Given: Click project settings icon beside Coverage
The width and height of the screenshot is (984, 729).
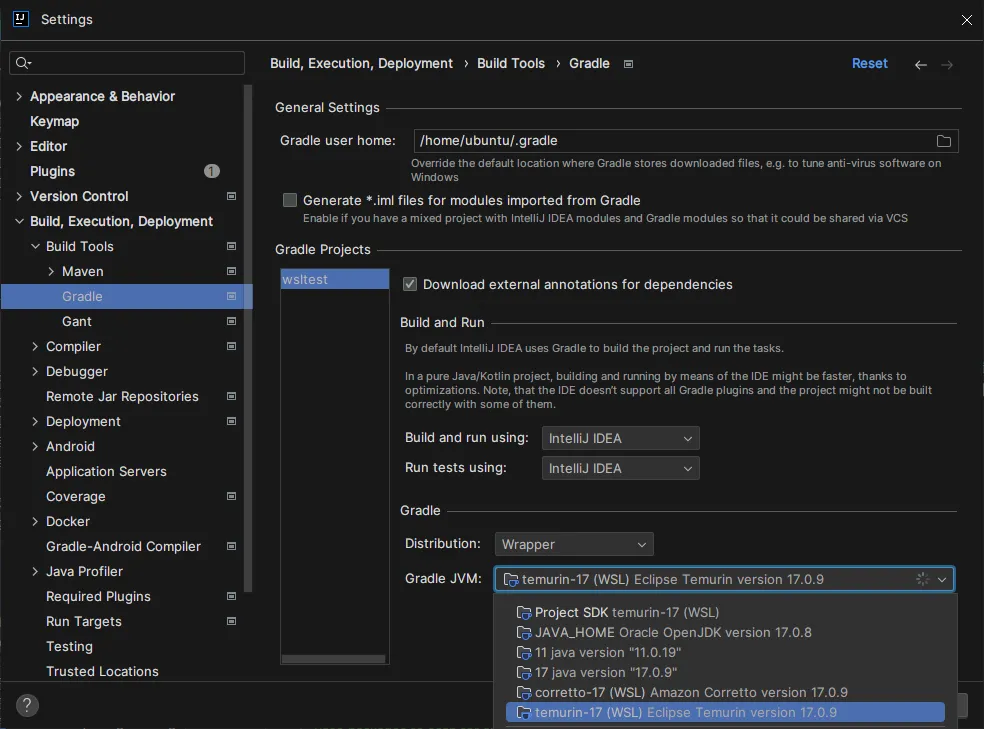Looking at the screenshot, I should pyautogui.click(x=231, y=496).
